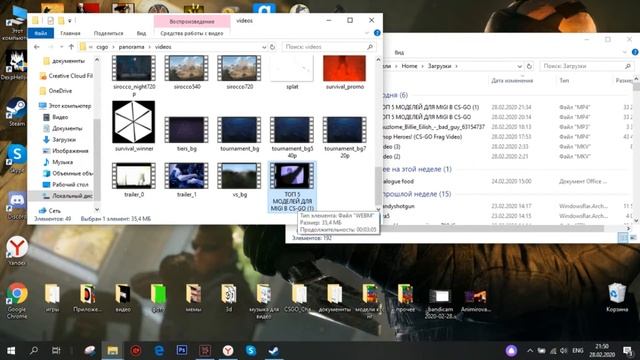Select ТОП 5 МОДЕЛЕЙ ДЛЯ MIGI video file
This screenshot has height=360, width=640.
point(292,187)
